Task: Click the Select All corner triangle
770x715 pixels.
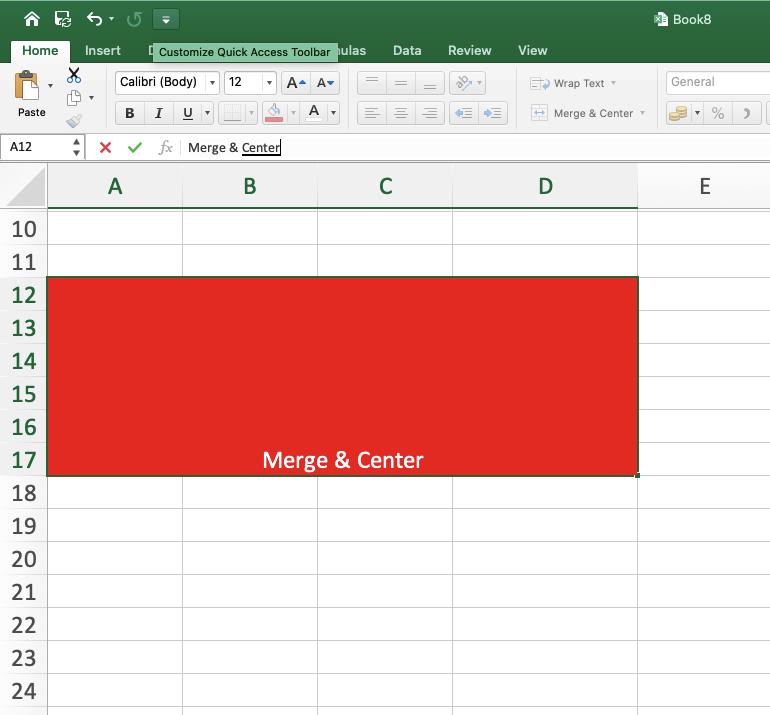Action: 26,187
